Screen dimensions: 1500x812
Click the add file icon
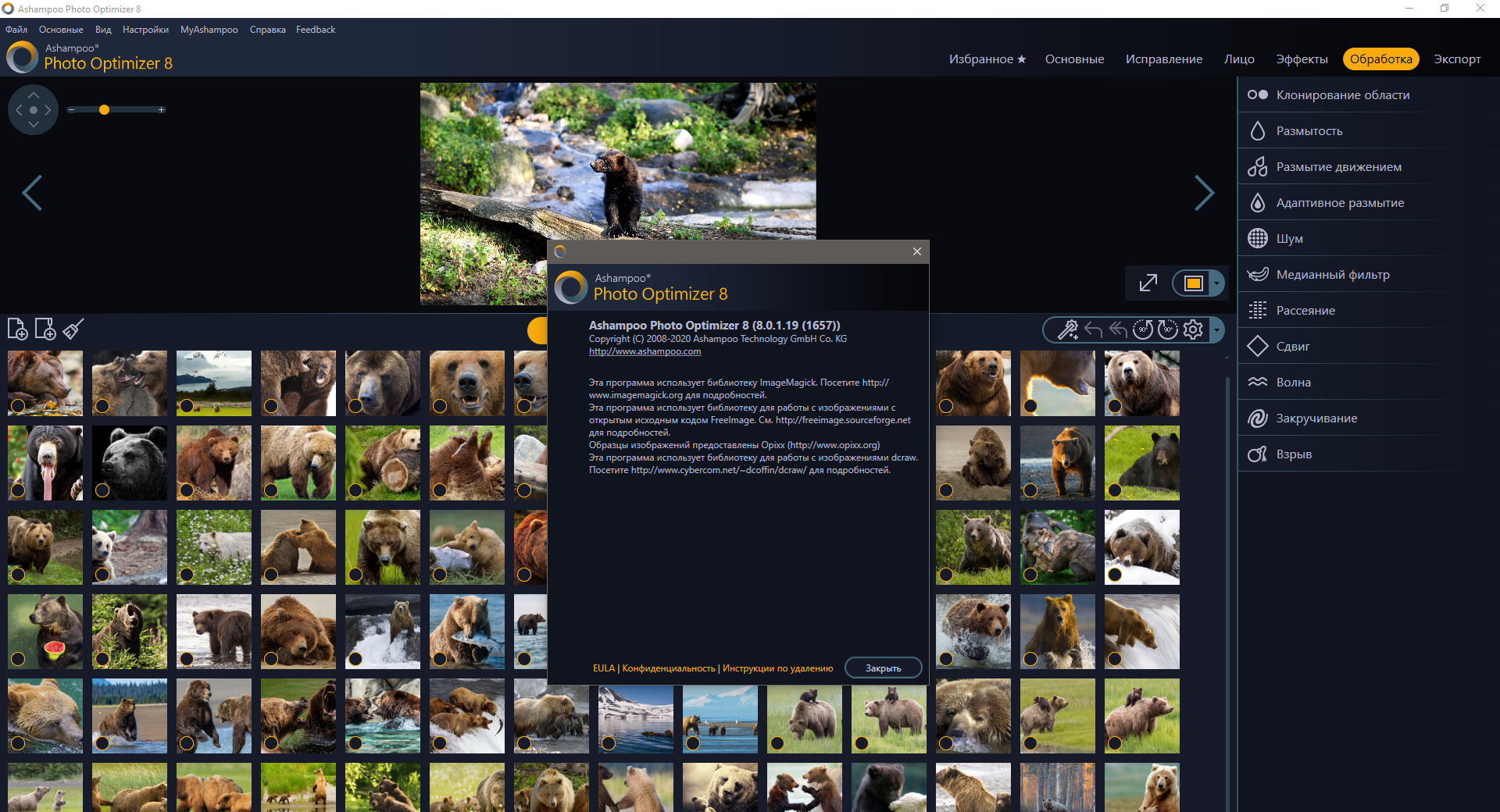17,329
